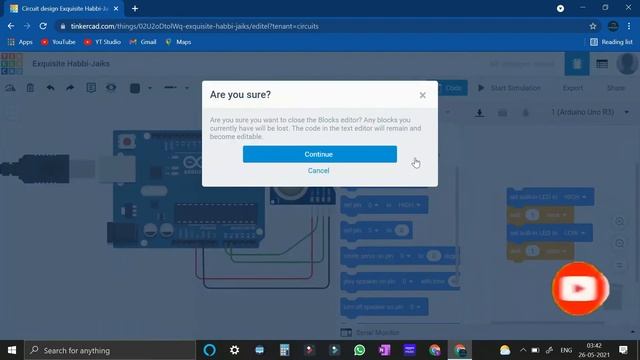Click the wire type line icon
Screen dimensions: 640x360
(171, 88)
